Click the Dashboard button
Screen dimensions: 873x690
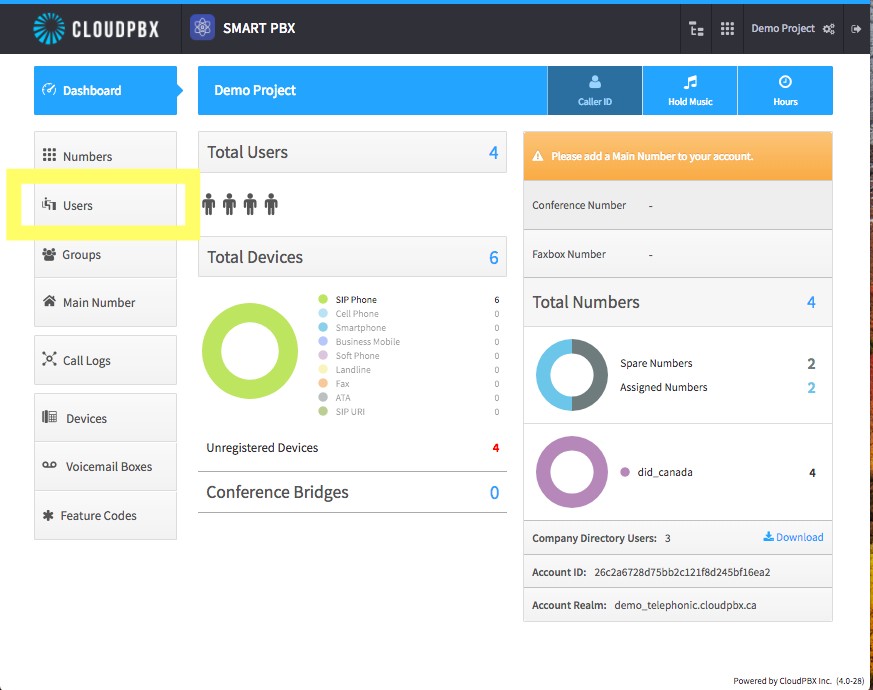pyautogui.click(x=105, y=90)
